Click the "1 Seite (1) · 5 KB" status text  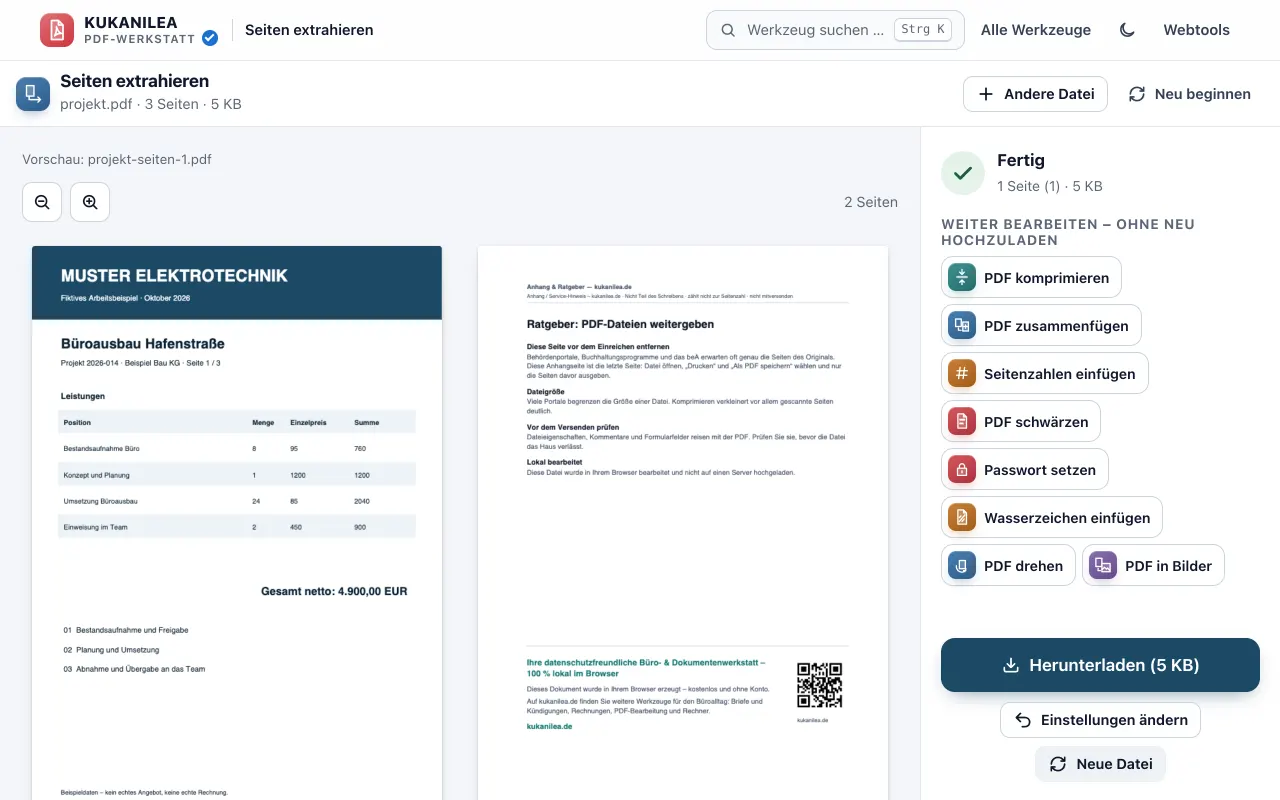coord(1050,186)
